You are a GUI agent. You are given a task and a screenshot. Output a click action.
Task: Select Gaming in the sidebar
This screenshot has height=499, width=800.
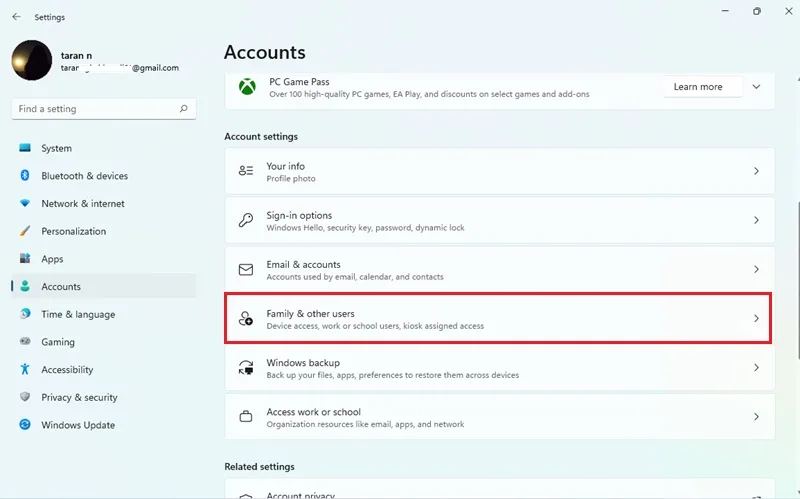(x=104, y=341)
